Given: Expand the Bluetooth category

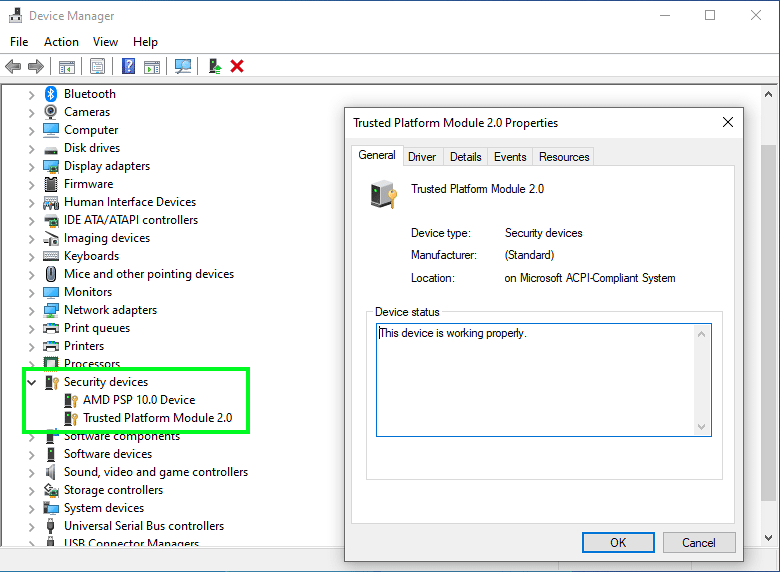Looking at the screenshot, I should click(31, 95).
